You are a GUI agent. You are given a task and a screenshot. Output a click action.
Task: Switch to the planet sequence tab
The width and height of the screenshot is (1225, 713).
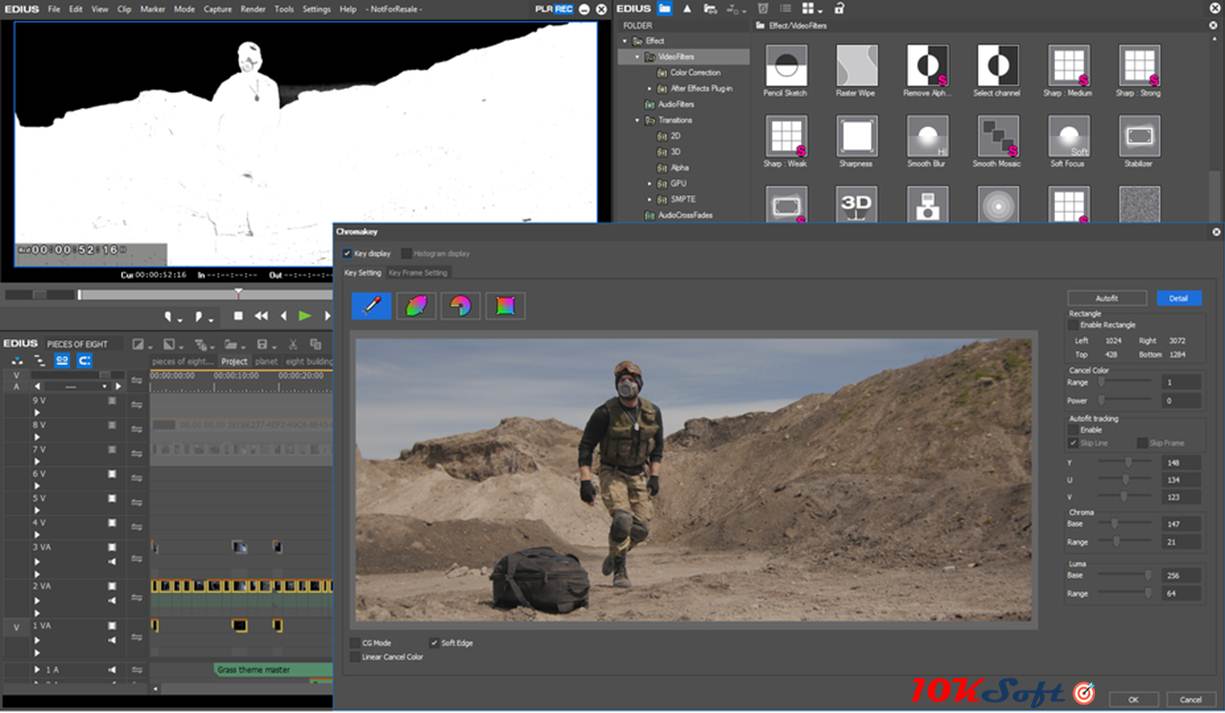click(x=266, y=361)
